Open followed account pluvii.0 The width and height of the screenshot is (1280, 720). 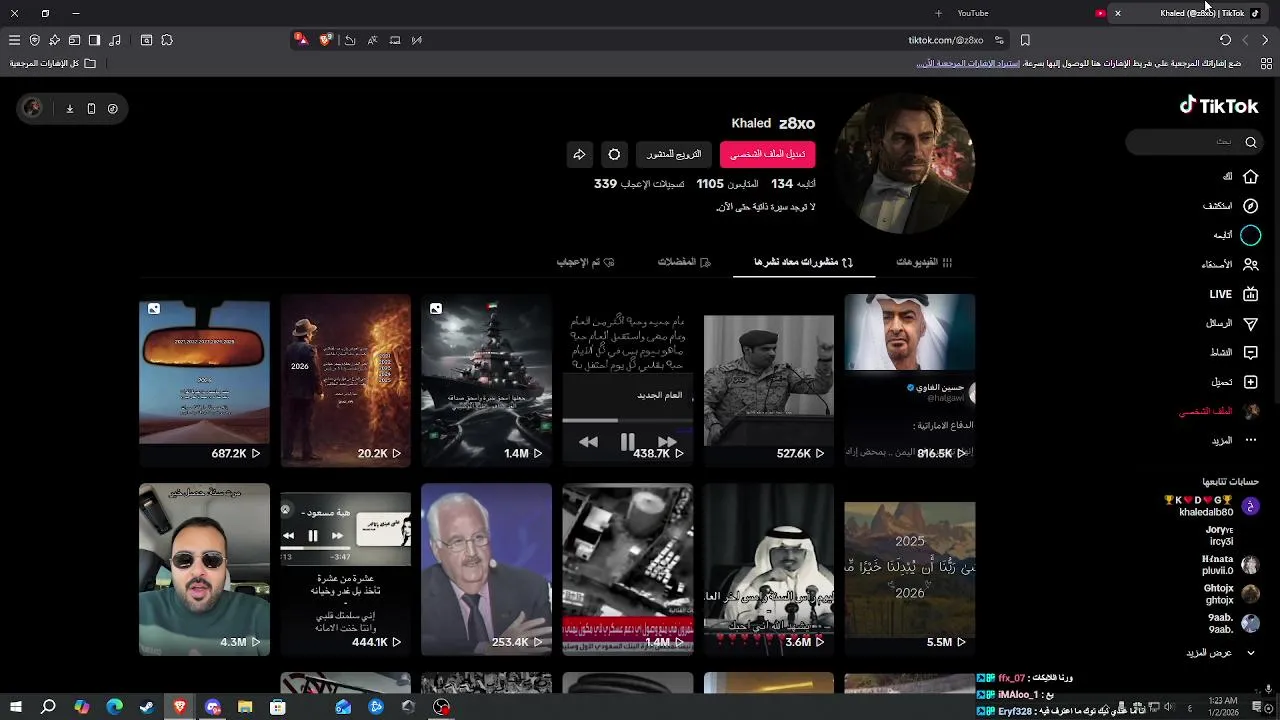pos(1230,565)
